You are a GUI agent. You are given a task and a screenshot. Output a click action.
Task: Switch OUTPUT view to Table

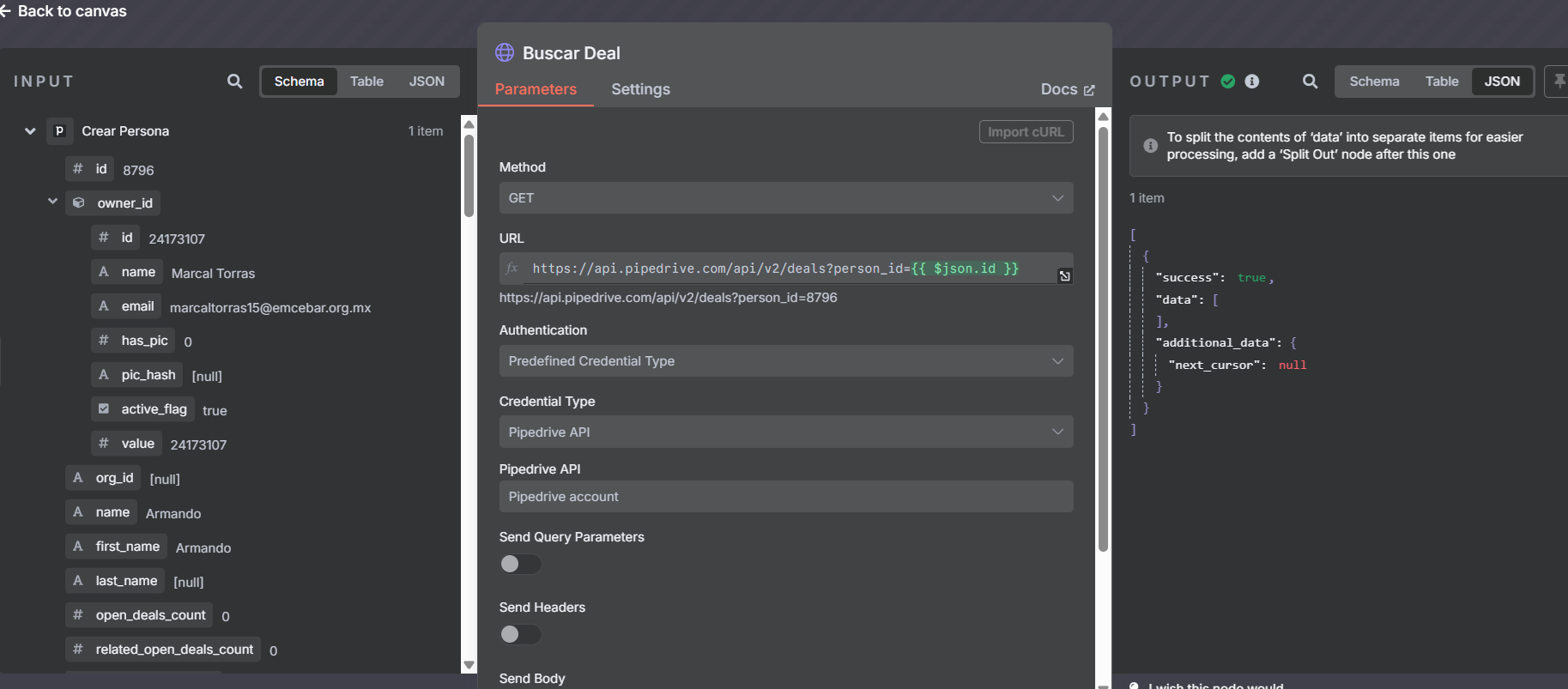(1442, 82)
